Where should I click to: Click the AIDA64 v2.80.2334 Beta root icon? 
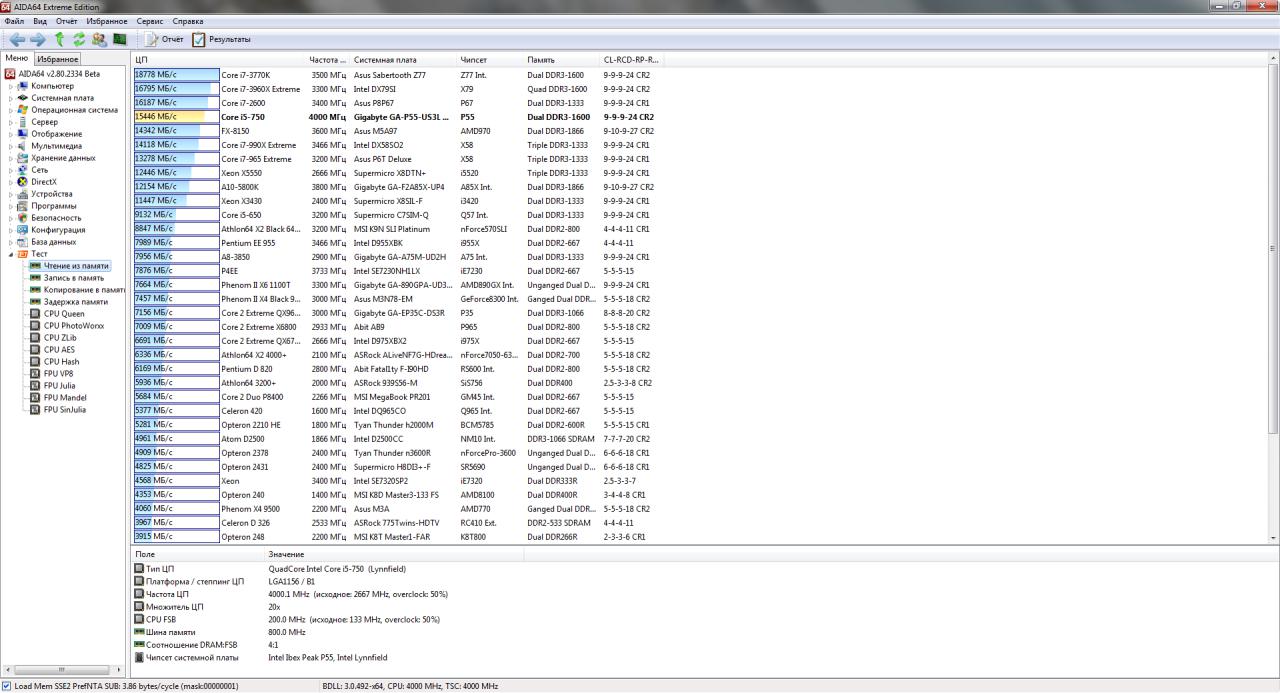[10, 74]
